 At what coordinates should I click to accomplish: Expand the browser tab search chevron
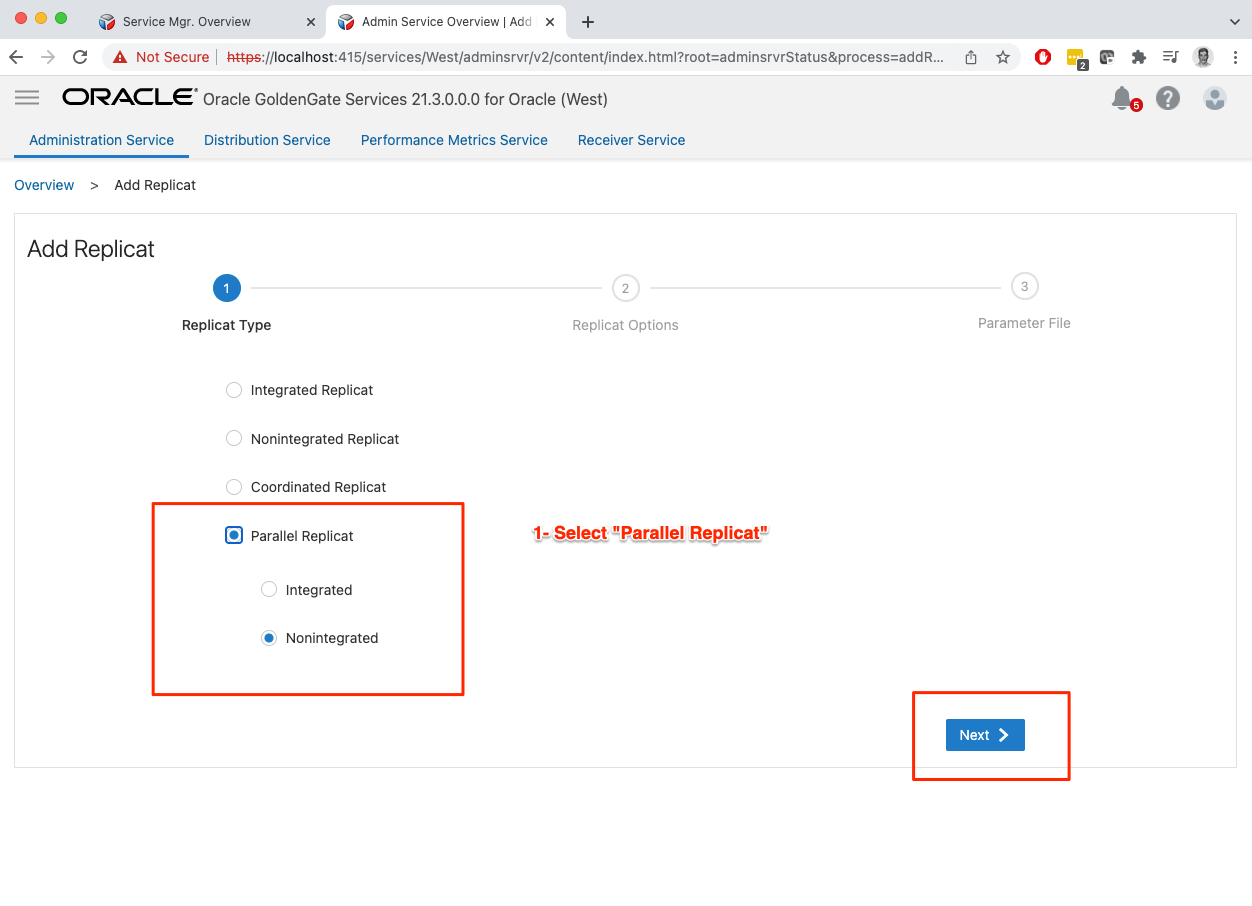[x=1234, y=21]
